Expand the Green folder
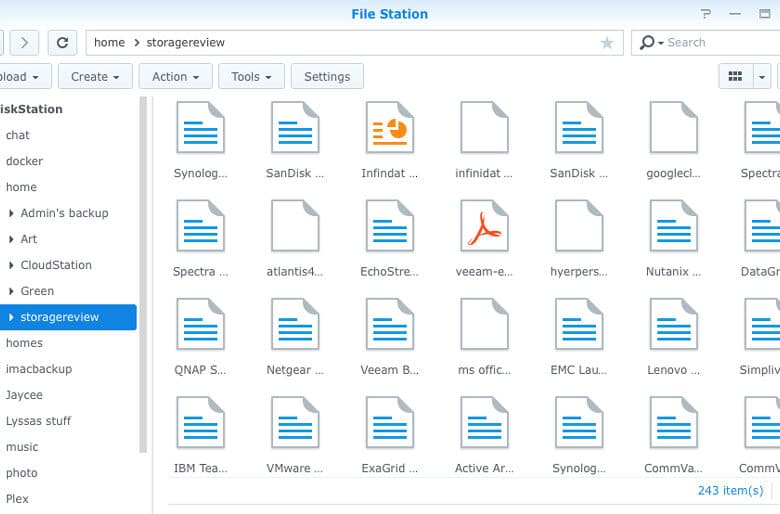The width and height of the screenshot is (780, 514). click(11, 291)
